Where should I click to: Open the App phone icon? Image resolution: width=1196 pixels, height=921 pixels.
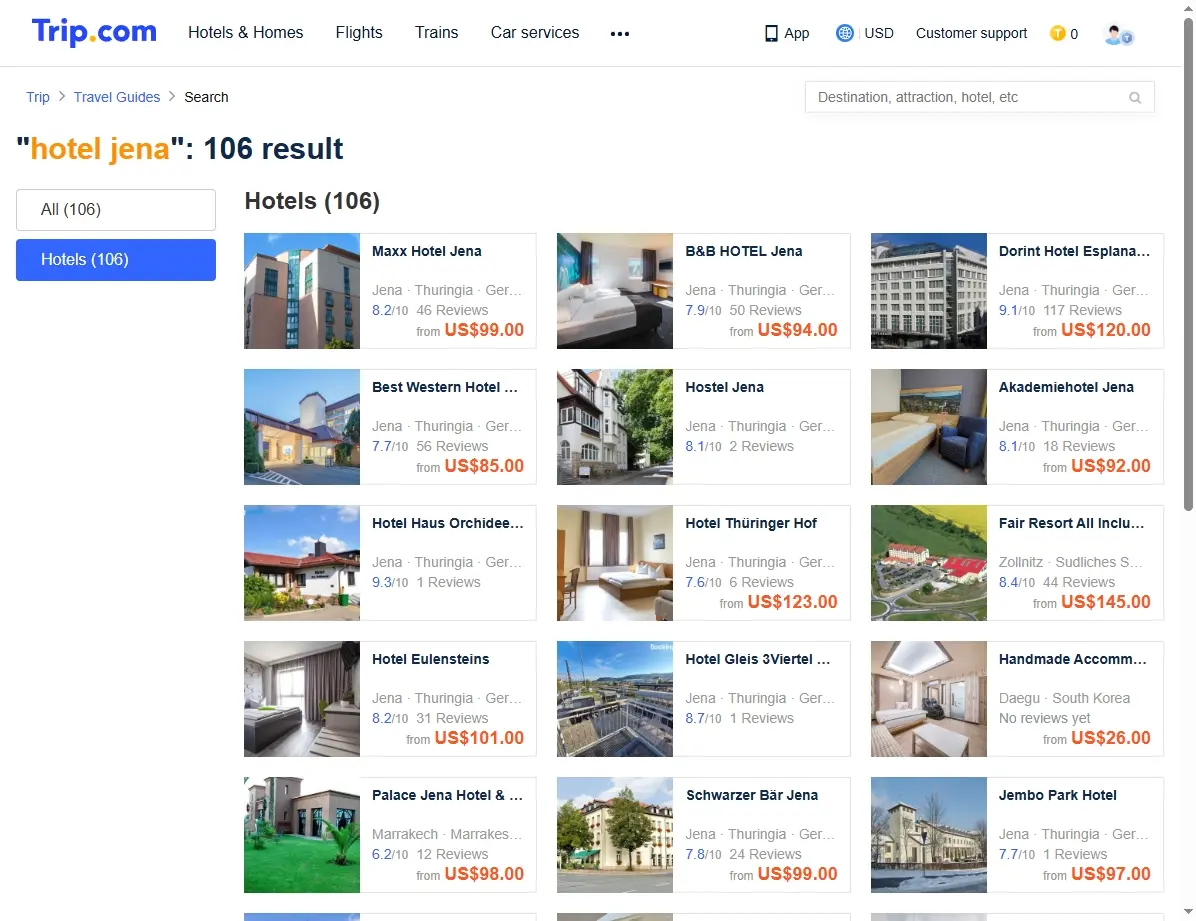pos(771,34)
